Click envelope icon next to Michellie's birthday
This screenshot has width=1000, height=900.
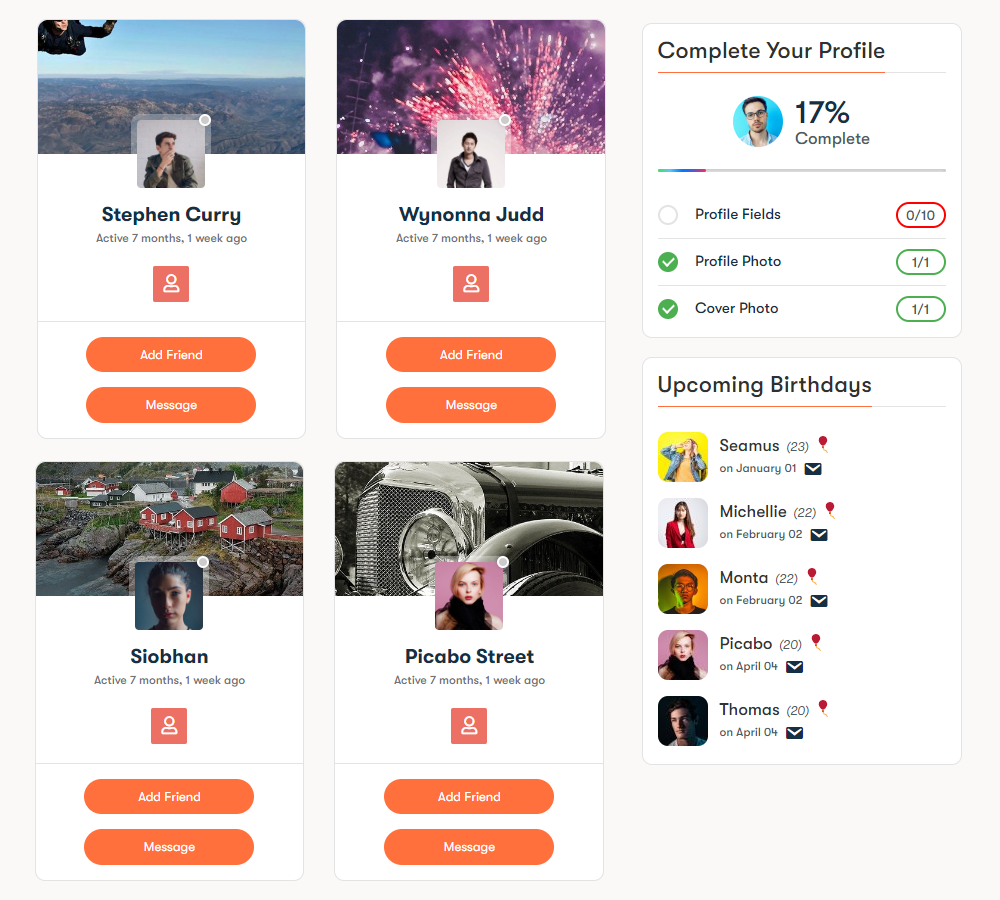click(x=819, y=535)
